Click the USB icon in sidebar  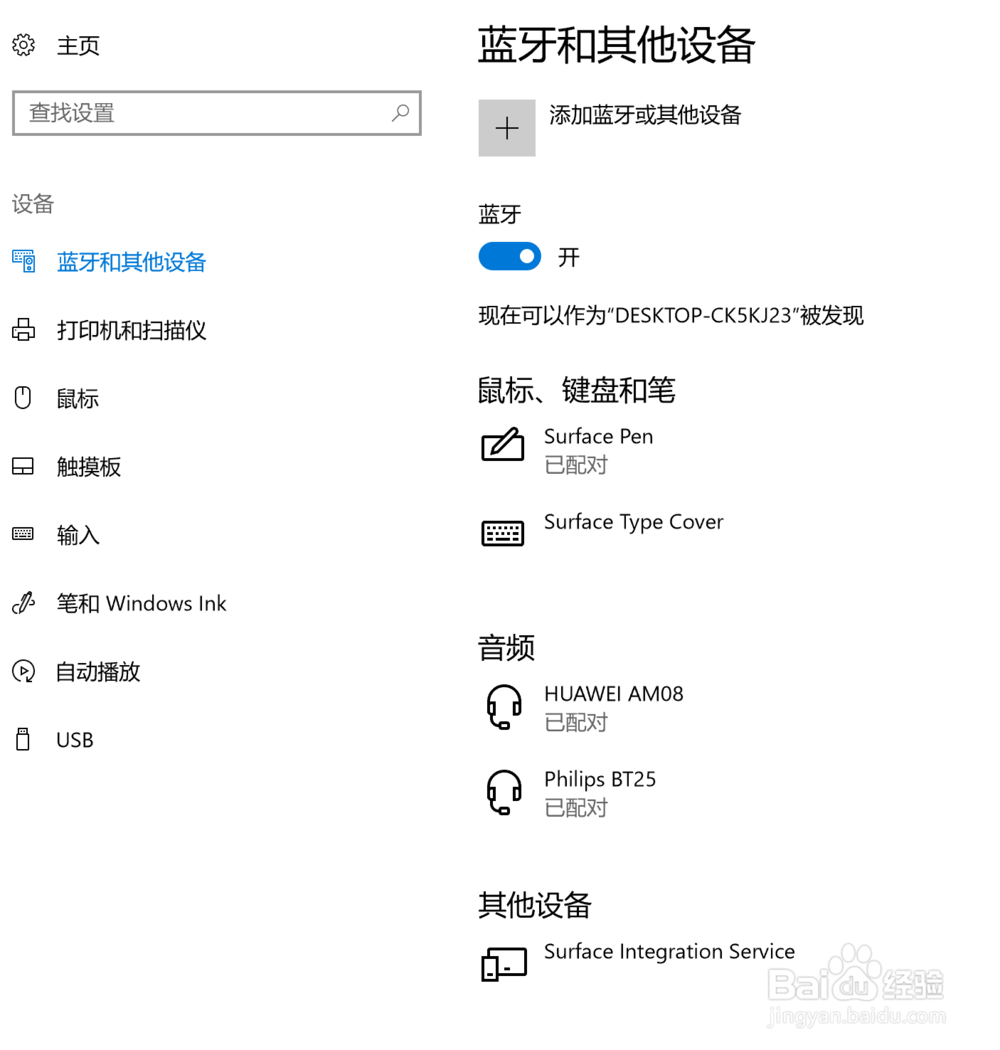(23, 739)
